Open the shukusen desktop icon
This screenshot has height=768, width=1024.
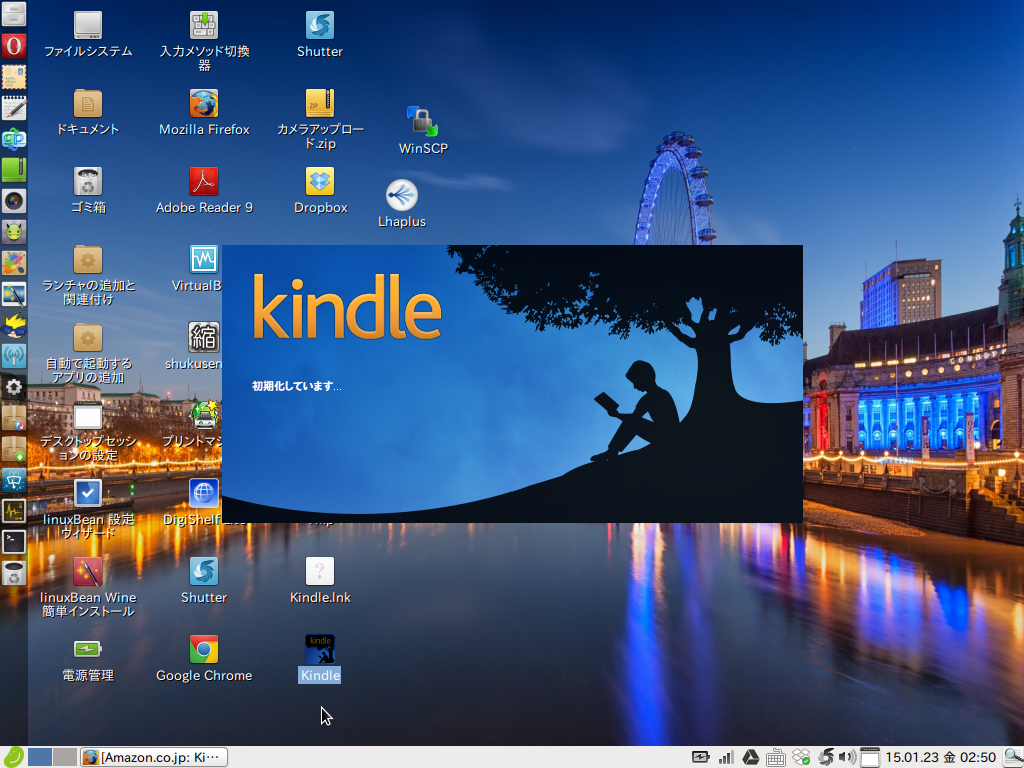pyautogui.click(x=204, y=338)
